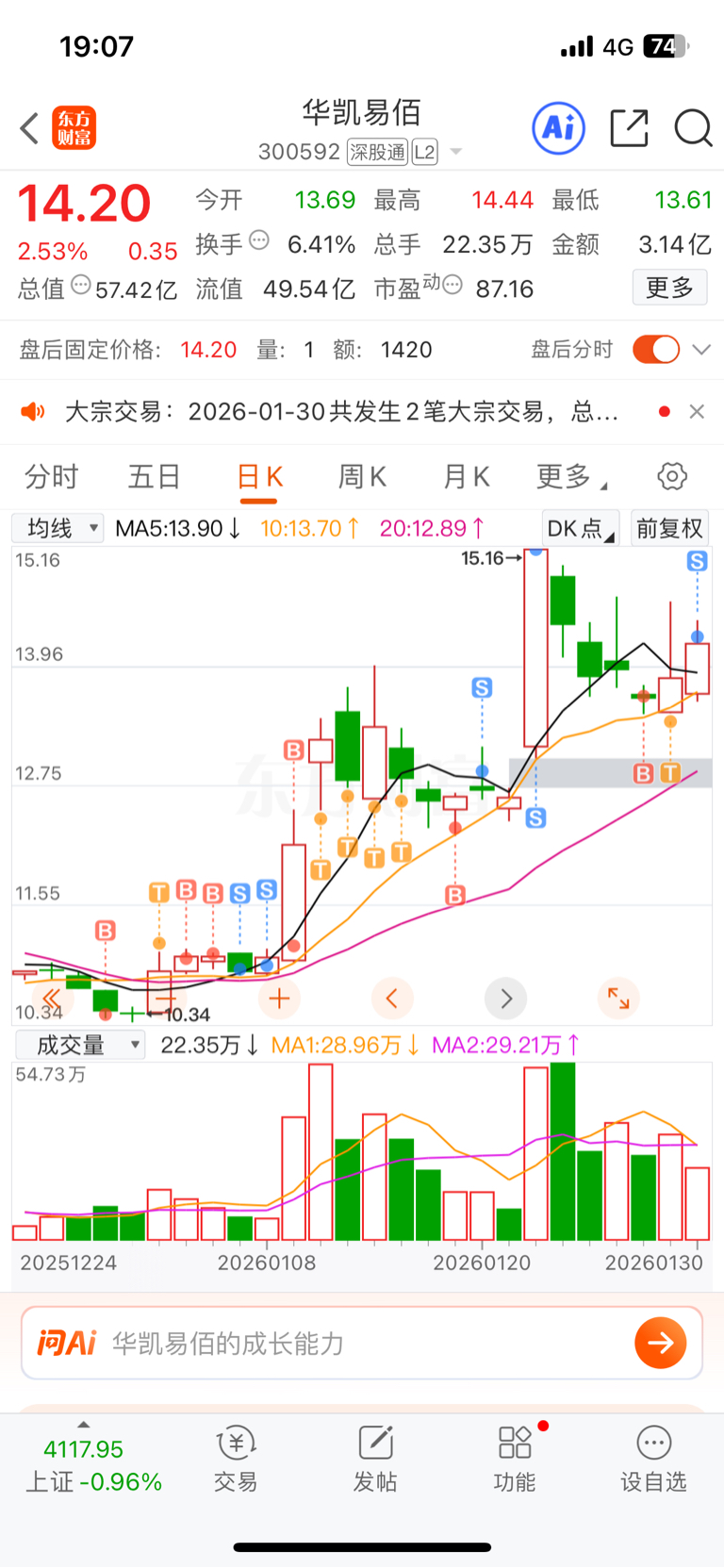Expand the 上证 index ticker
This screenshot has height=1568, width=724.
tap(93, 1463)
